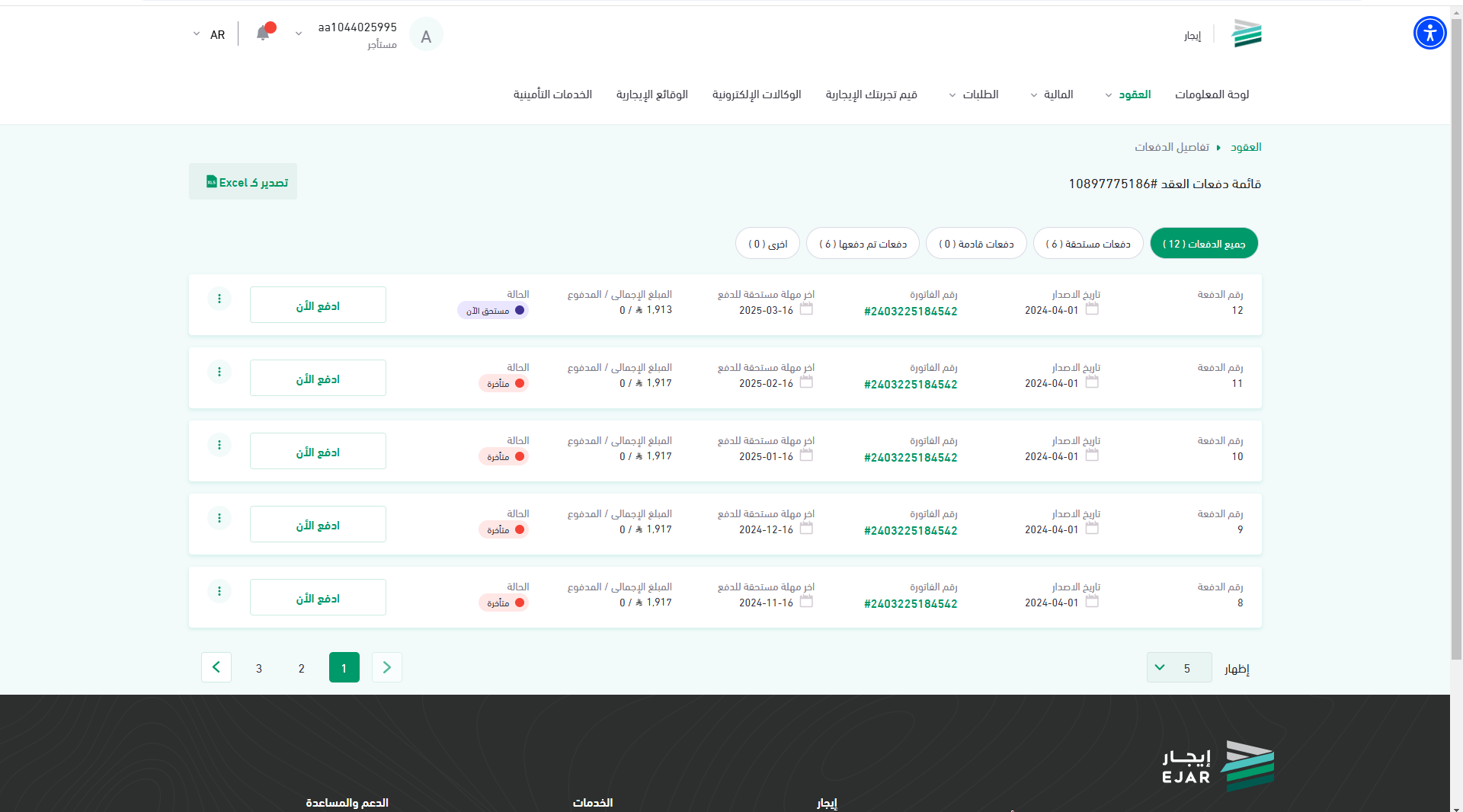The width and height of the screenshot is (1463, 812).
Task: Click ادفع الآن for payment 11
Action: tap(318, 379)
